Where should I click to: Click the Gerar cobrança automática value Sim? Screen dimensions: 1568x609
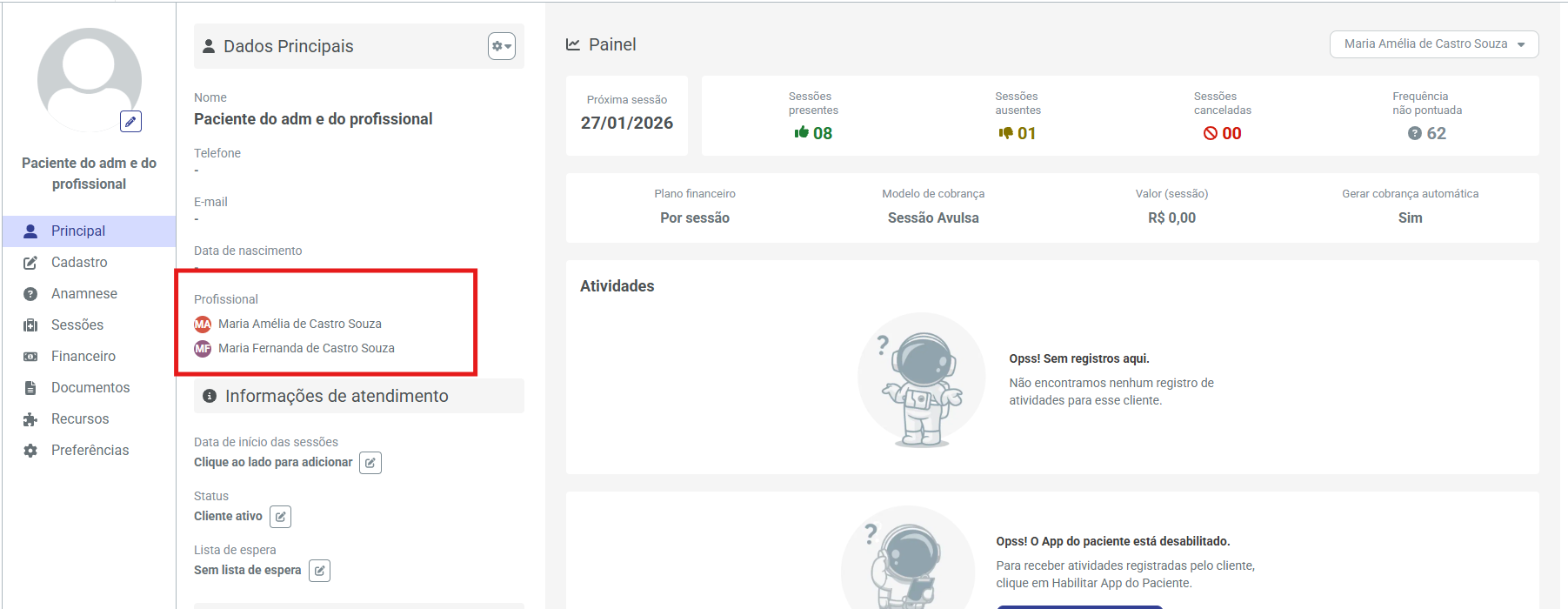[x=1410, y=217]
